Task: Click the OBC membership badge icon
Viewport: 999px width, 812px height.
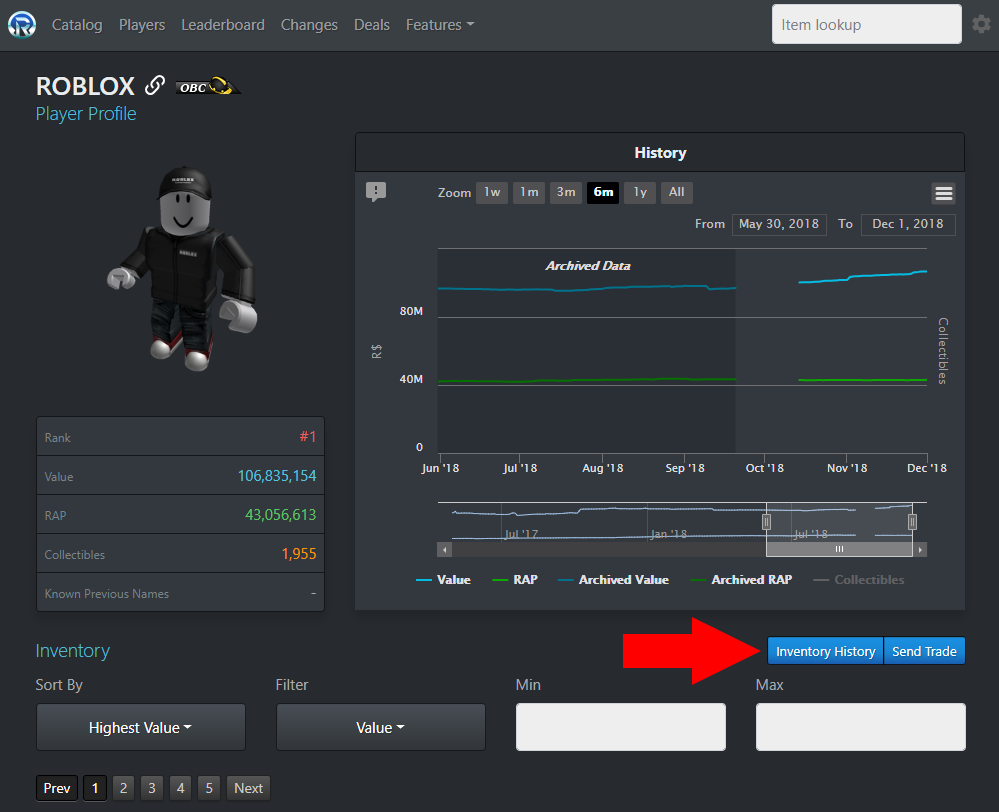Action: click(x=208, y=86)
